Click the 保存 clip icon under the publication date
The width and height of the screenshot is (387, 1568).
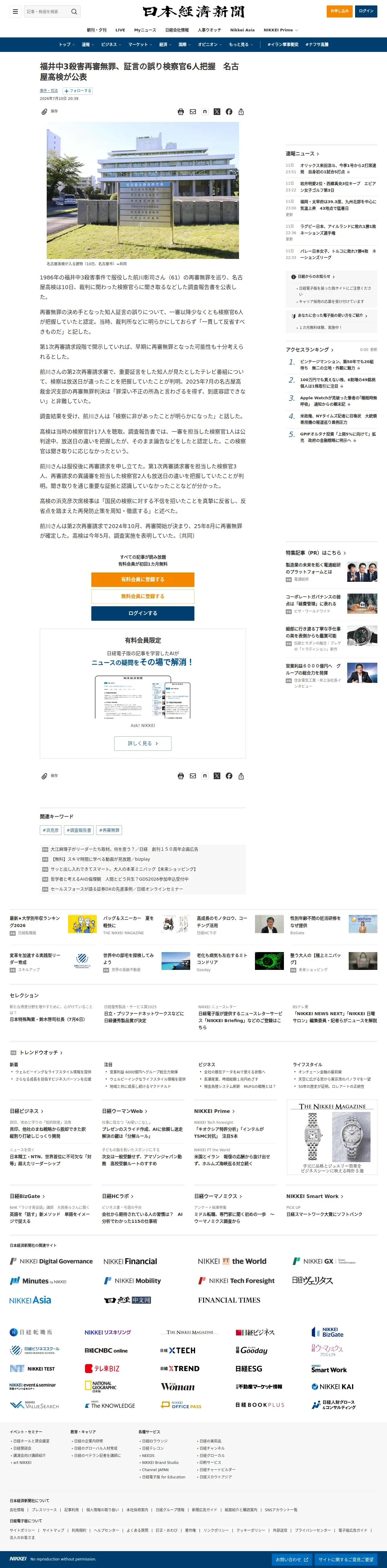pos(44,112)
